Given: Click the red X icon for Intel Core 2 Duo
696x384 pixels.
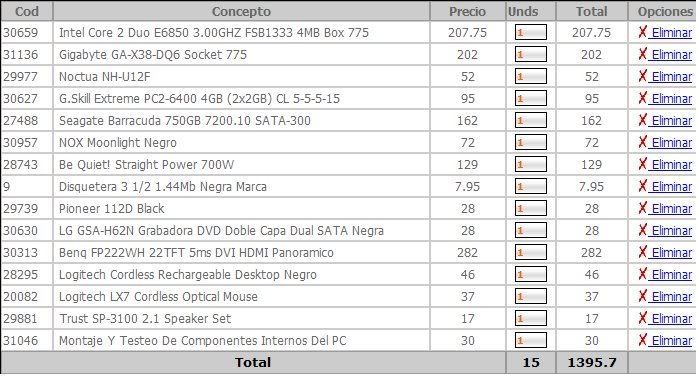Looking at the screenshot, I should [642, 32].
